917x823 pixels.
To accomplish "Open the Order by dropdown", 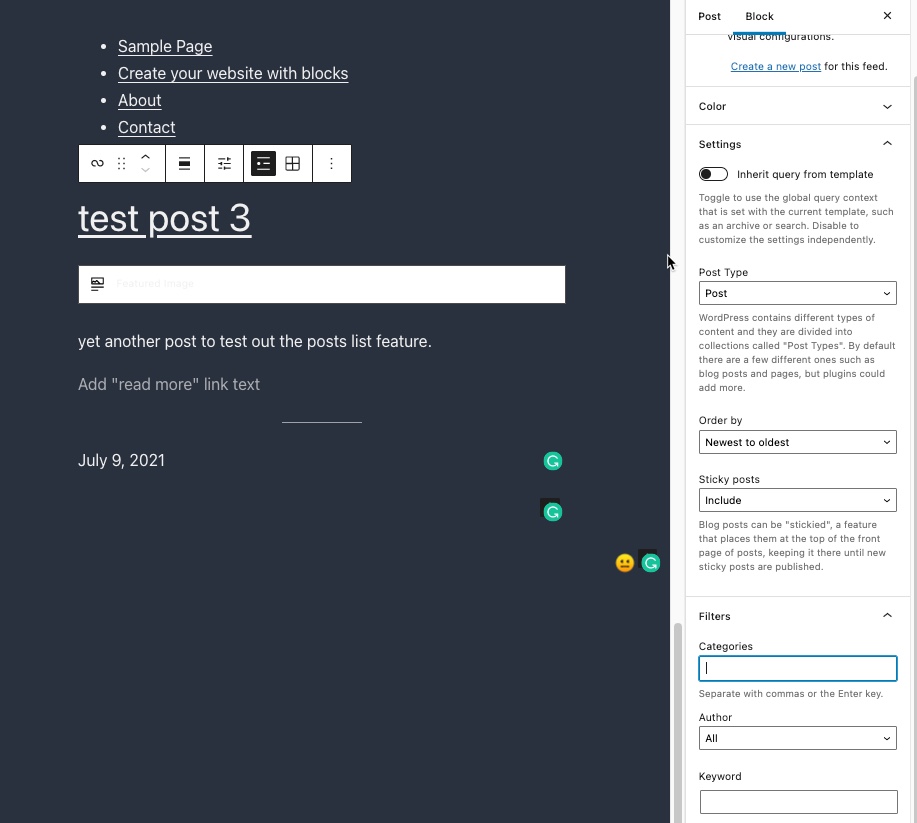I will pos(797,442).
